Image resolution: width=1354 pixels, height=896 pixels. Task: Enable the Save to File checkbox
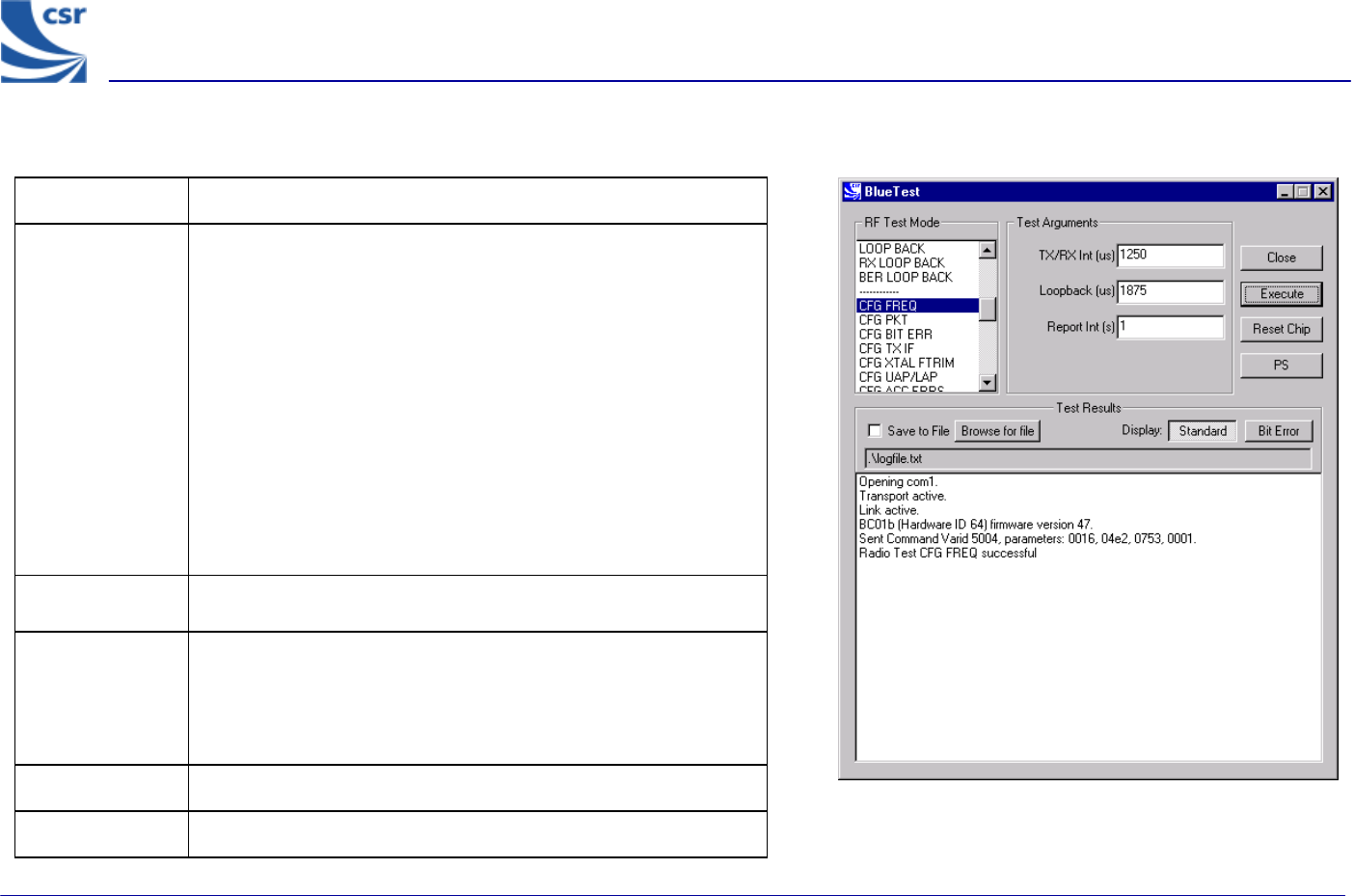click(875, 431)
